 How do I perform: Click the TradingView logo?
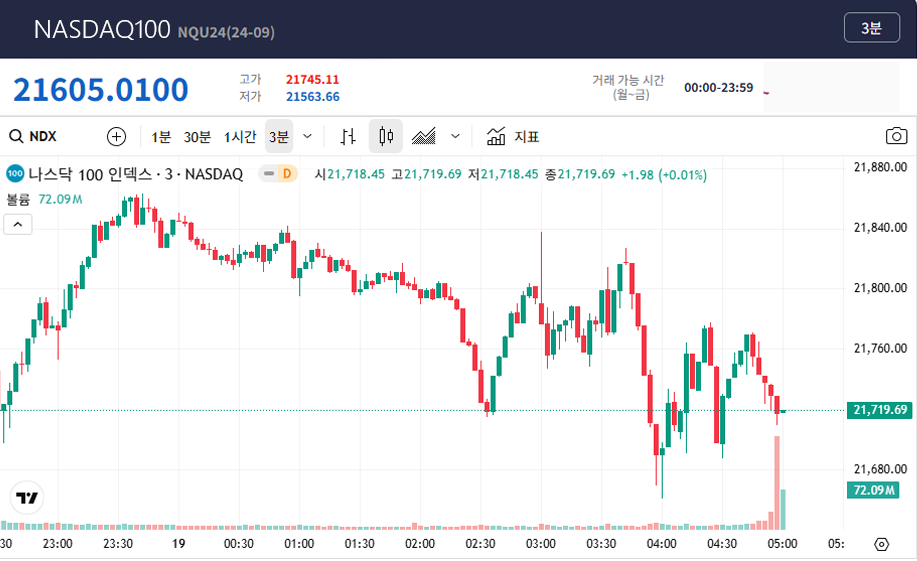pyautogui.click(x=27, y=498)
